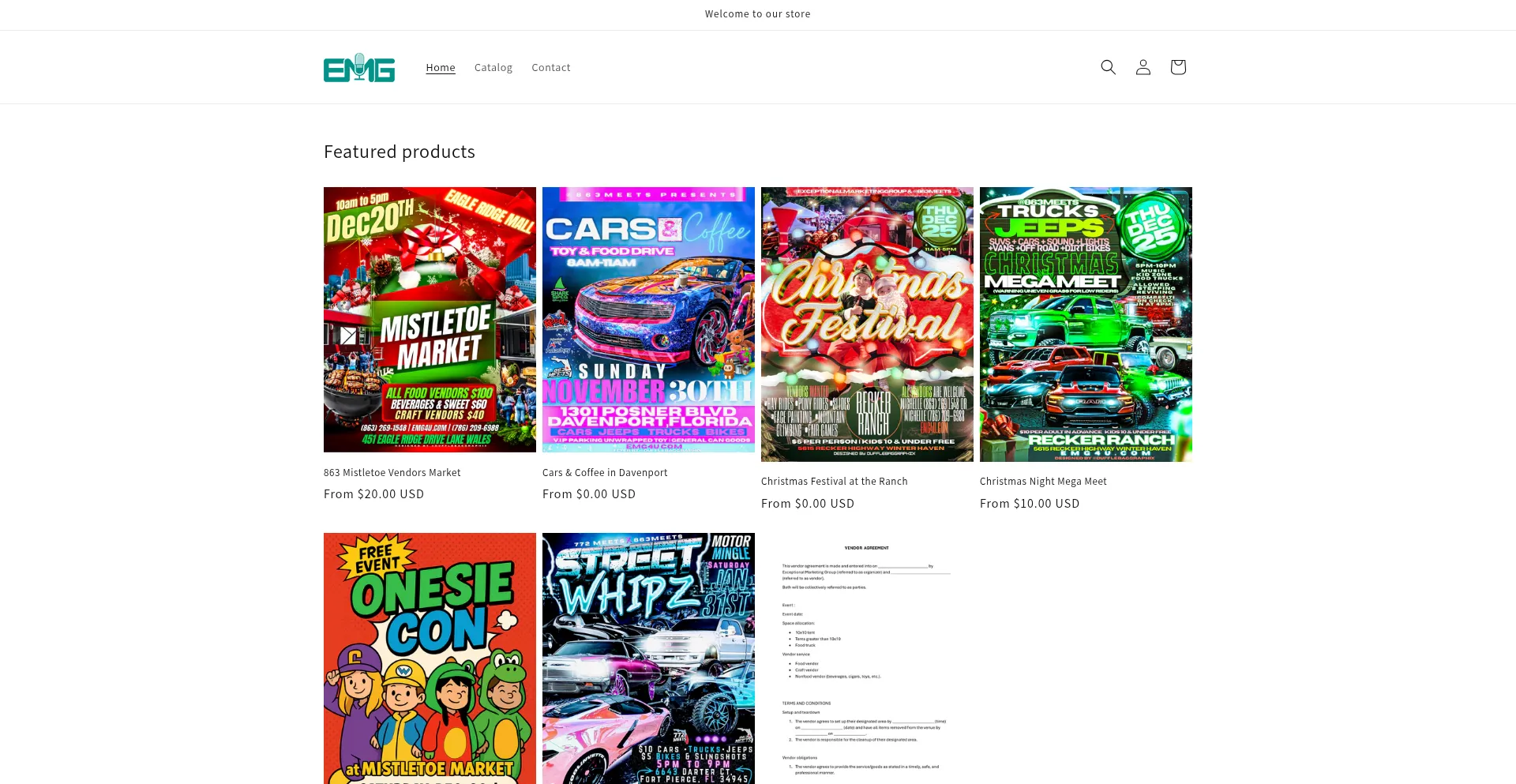Click the account login person icon

(1143, 67)
